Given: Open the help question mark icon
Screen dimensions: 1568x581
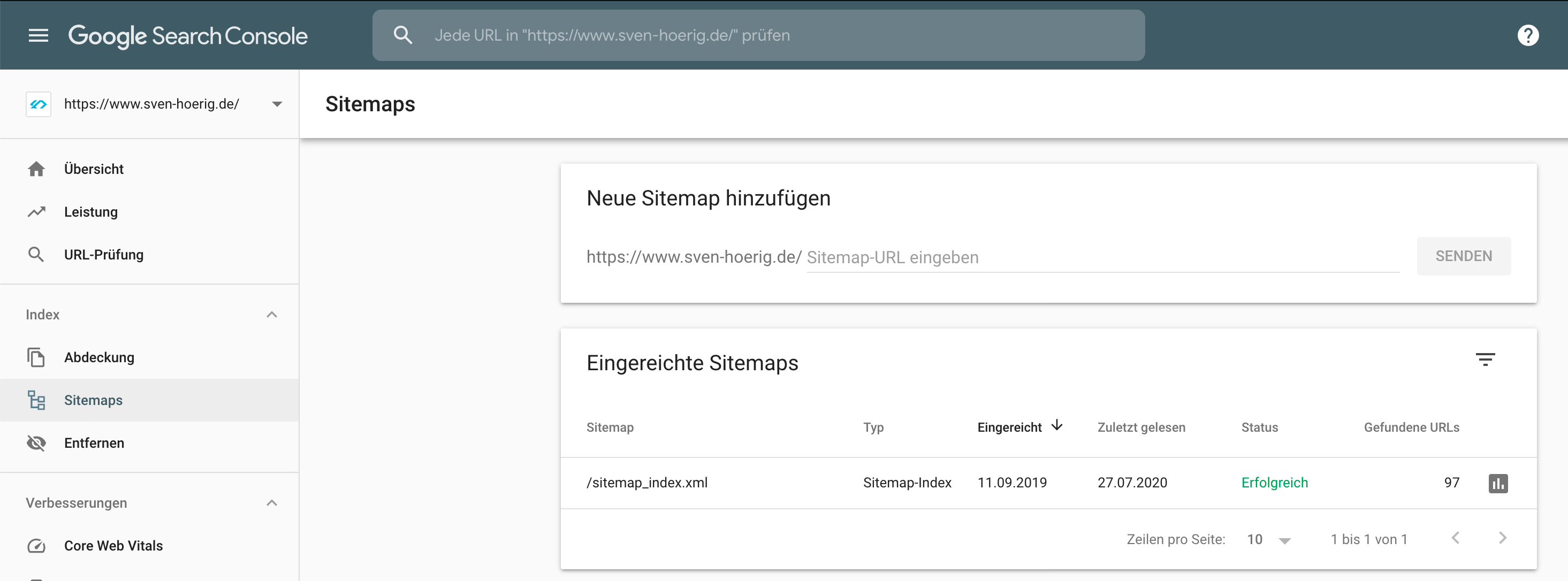Looking at the screenshot, I should tap(1528, 35).
